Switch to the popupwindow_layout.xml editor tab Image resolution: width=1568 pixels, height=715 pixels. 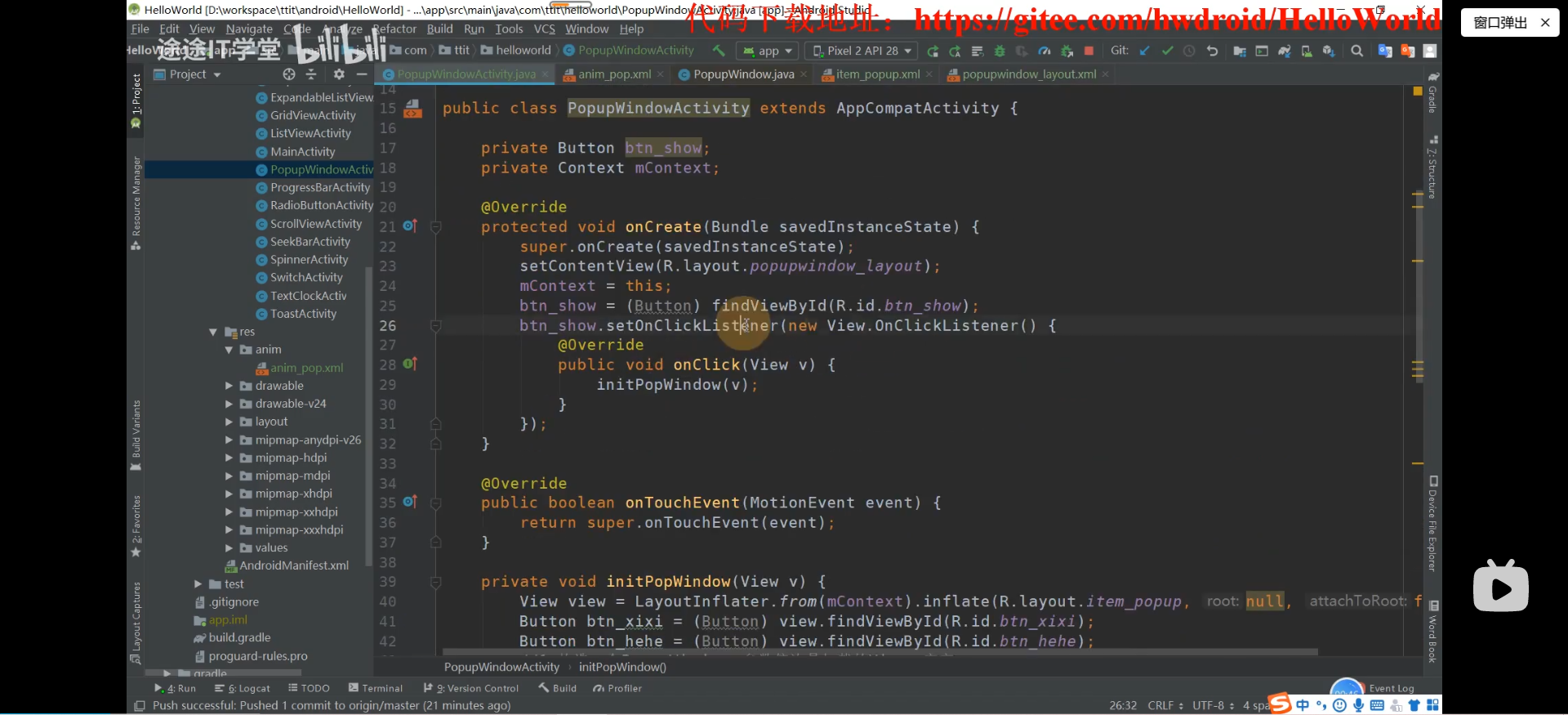pyautogui.click(x=1027, y=74)
